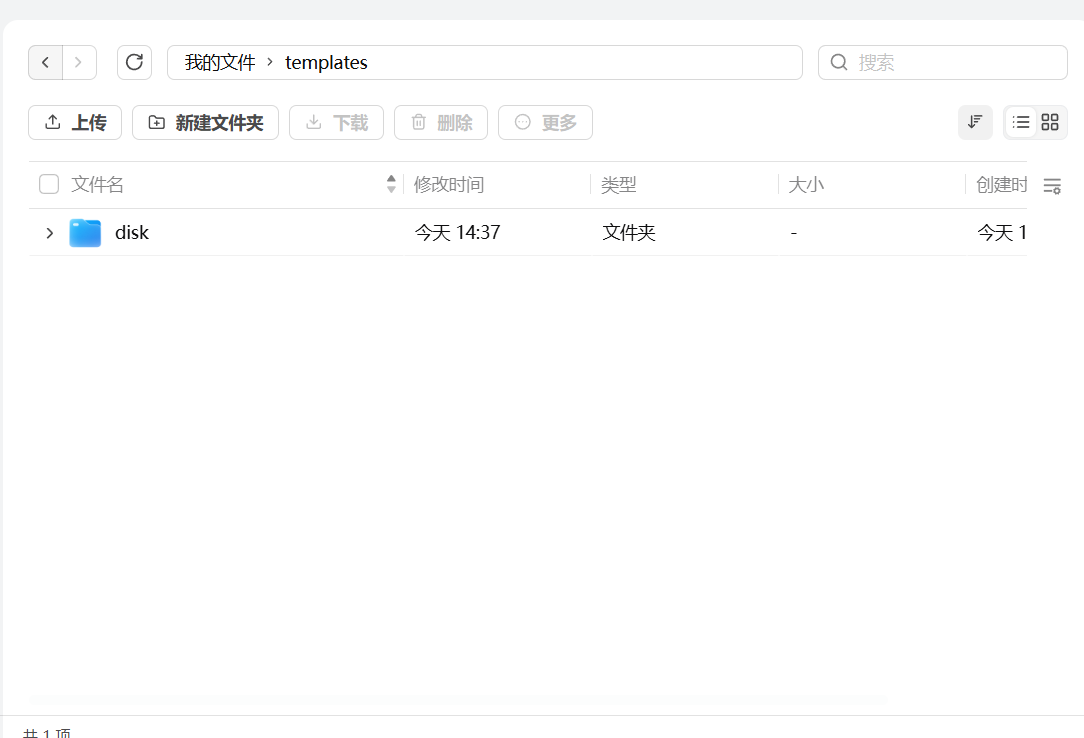1084x738 pixels.
Task: Switch to grid view
Action: pyautogui.click(x=1050, y=122)
